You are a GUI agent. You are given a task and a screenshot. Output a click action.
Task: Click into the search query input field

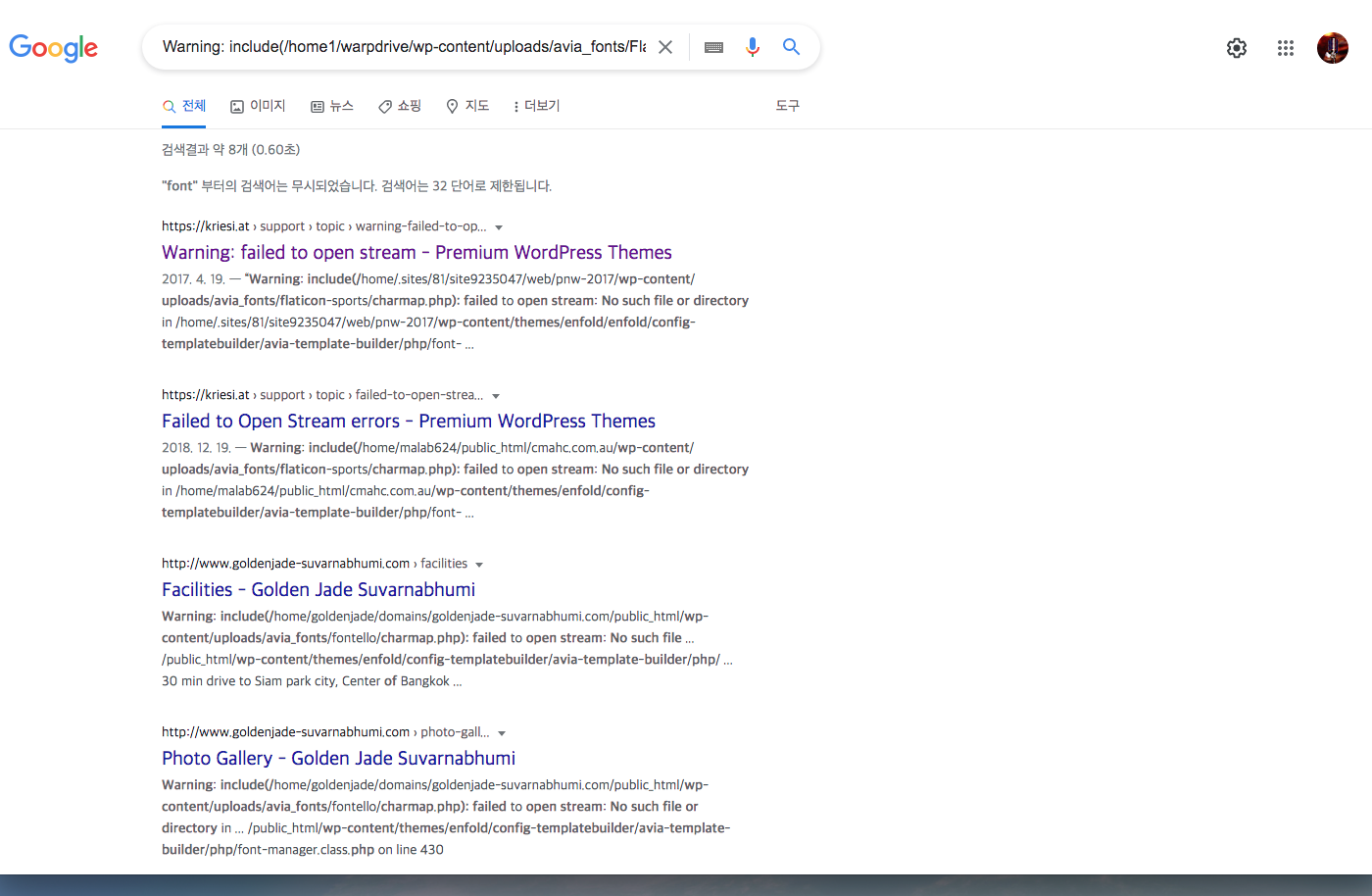click(x=404, y=47)
